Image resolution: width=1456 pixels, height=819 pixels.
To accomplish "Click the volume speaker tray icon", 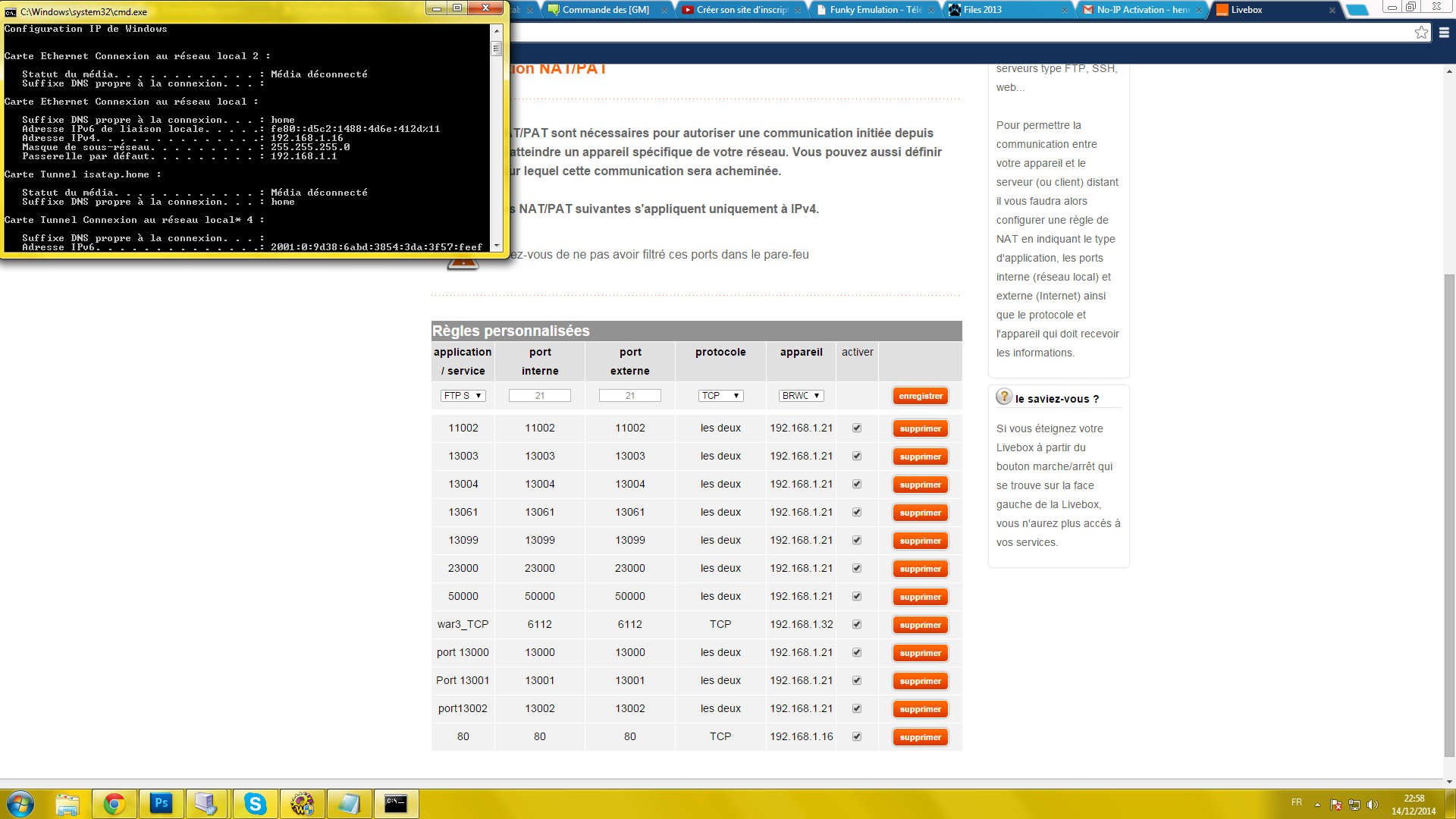I will [x=1372, y=805].
